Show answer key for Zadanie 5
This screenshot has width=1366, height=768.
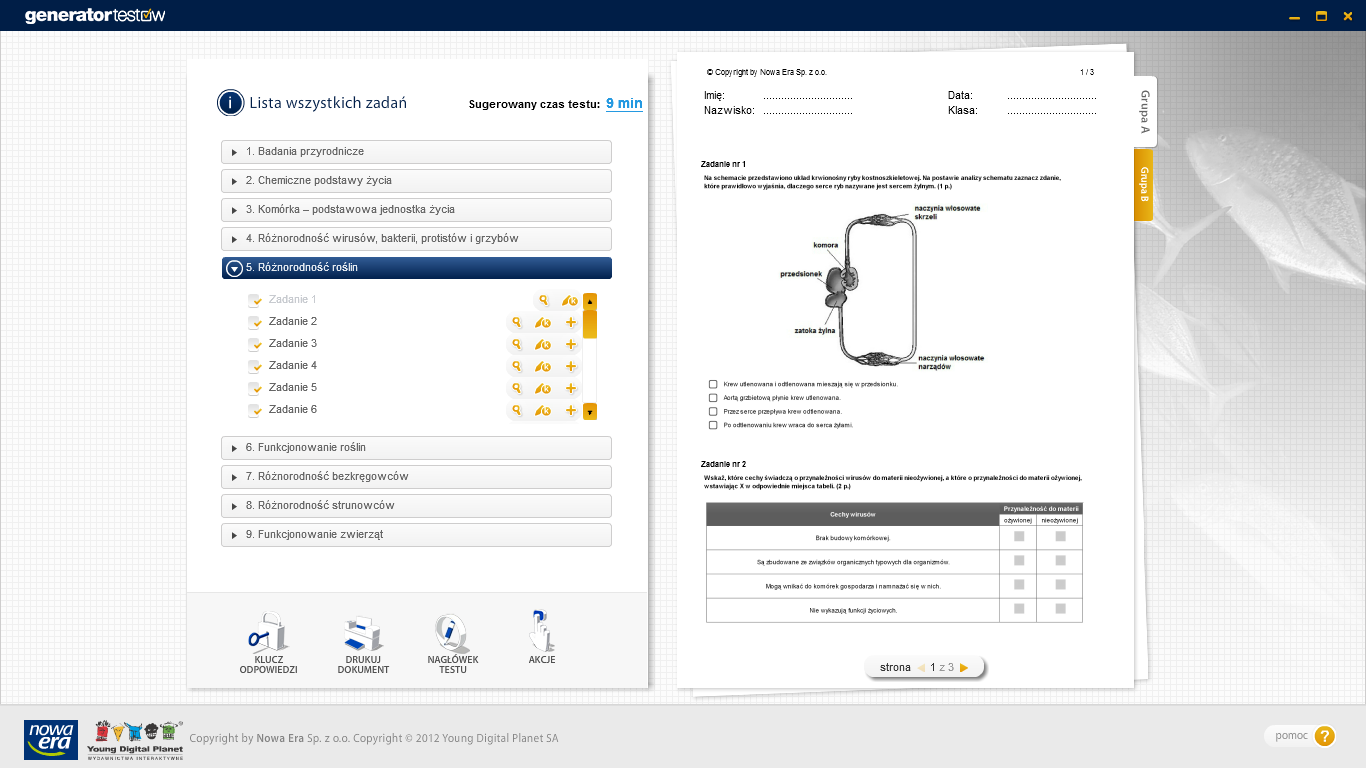point(543,388)
